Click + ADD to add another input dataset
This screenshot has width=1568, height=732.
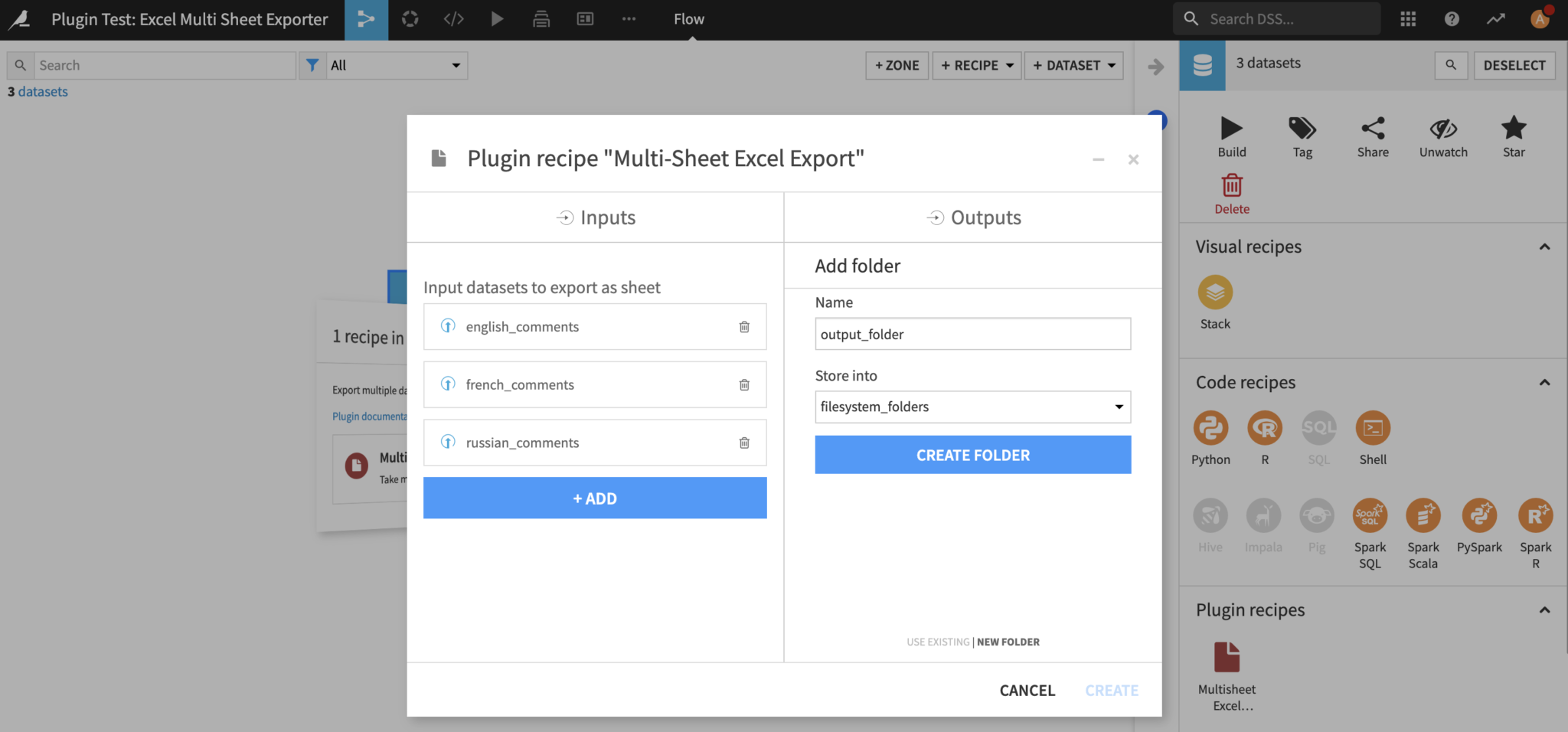(x=595, y=498)
